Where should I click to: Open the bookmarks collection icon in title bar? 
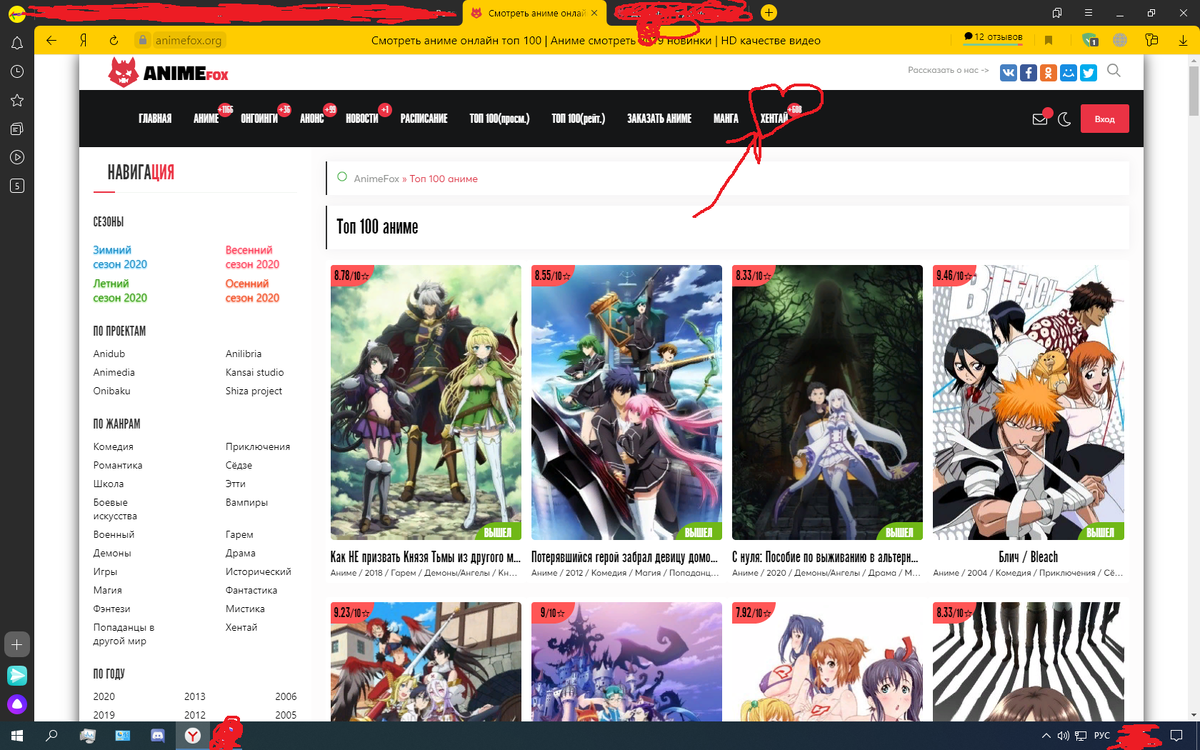coord(1057,12)
